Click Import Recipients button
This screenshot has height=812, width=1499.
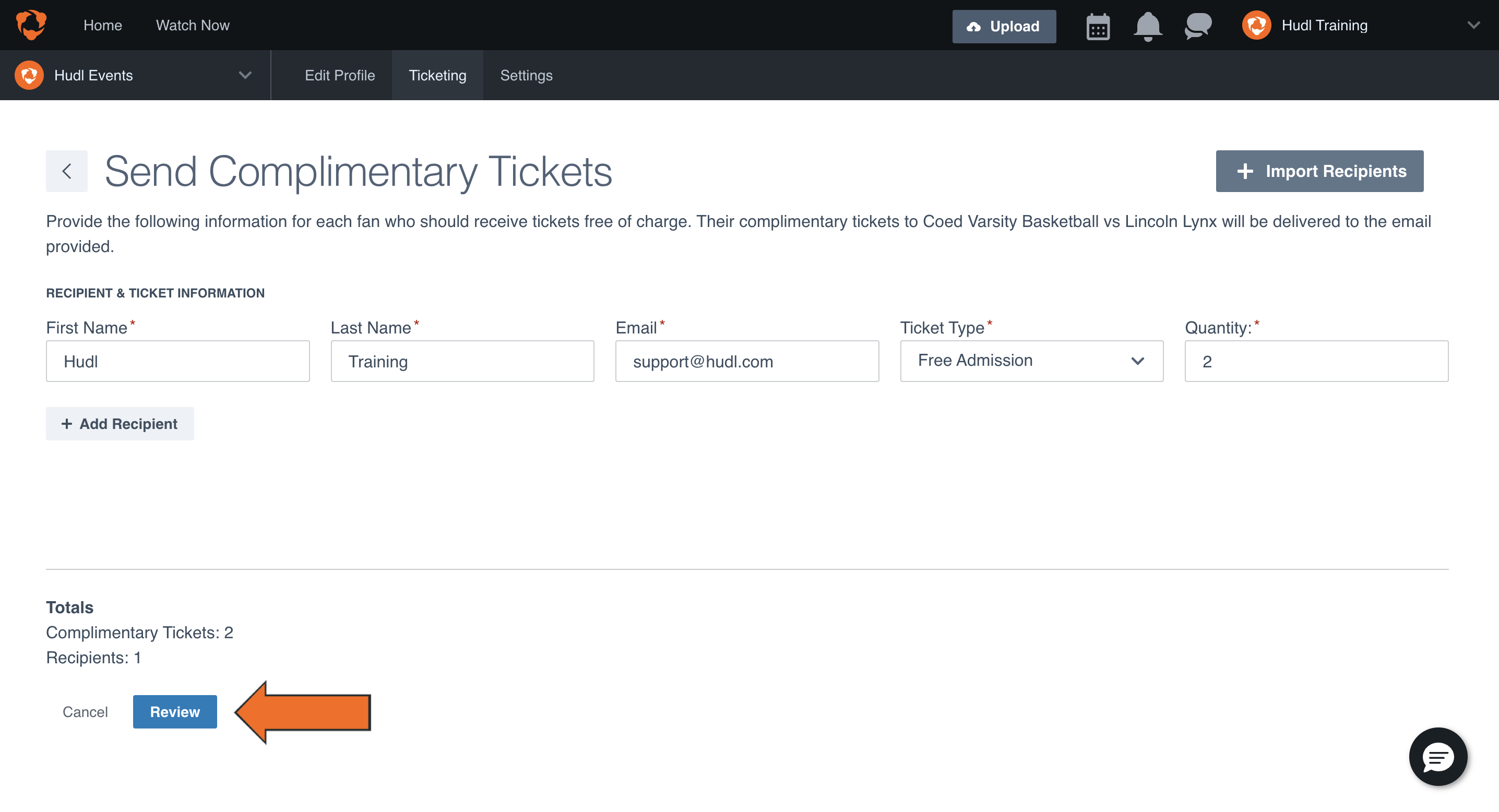1319,171
